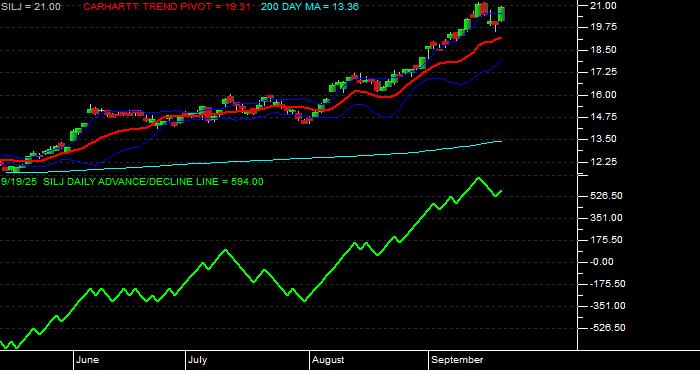Click the July label on time axis
The height and width of the screenshot is (370, 700).
click(x=197, y=360)
